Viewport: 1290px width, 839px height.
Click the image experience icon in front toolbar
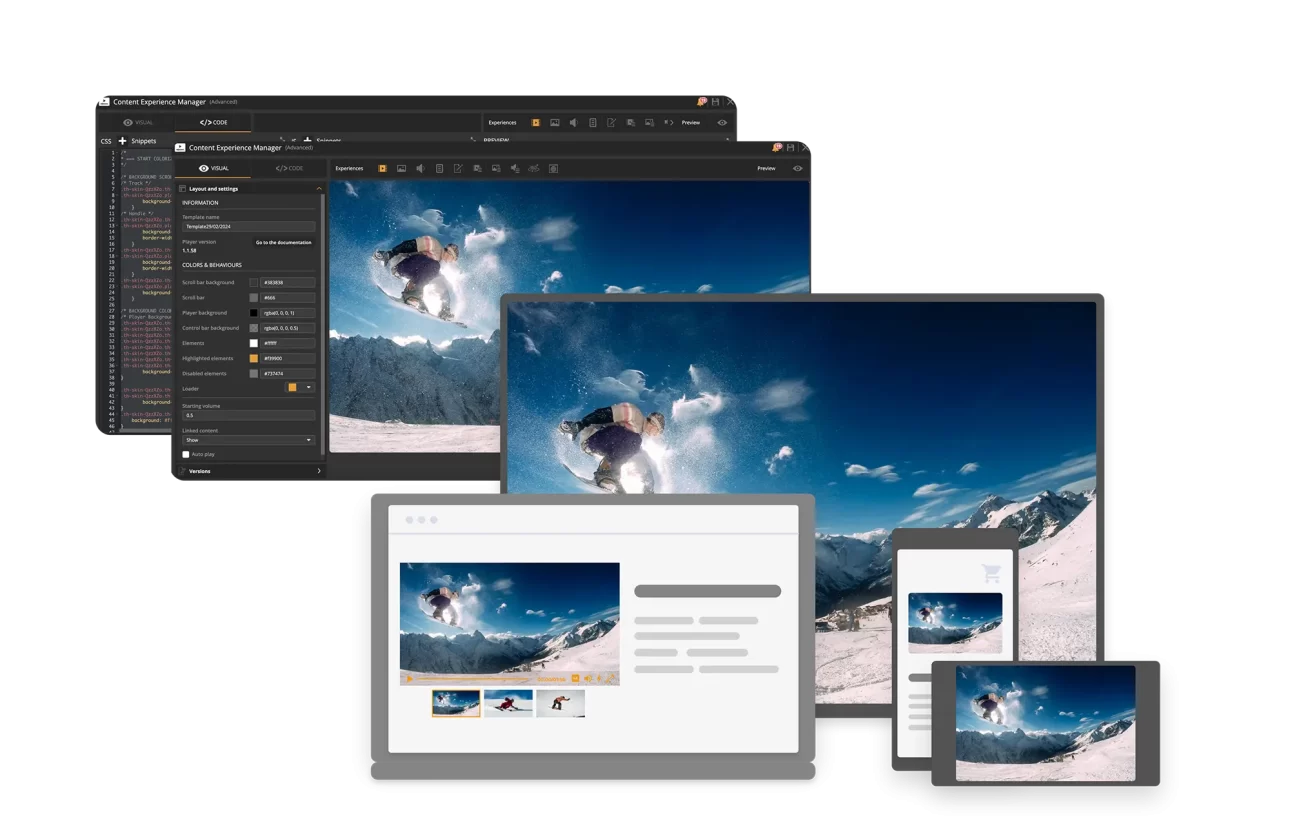click(401, 168)
